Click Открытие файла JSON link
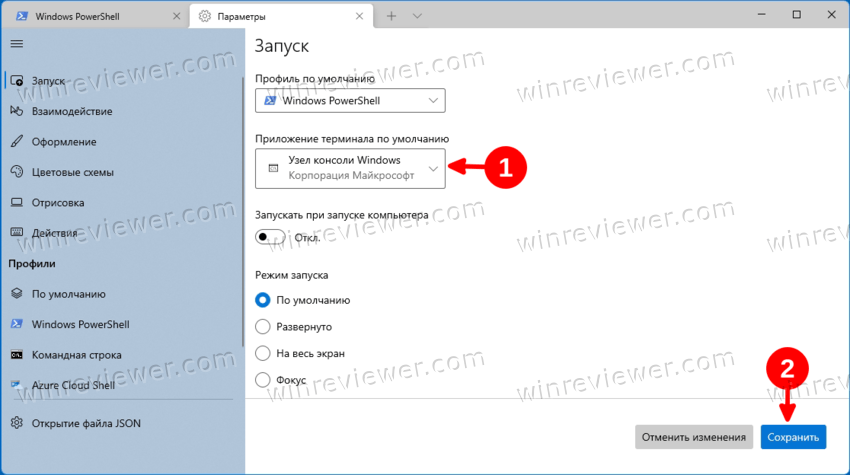Image resolution: width=850 pixels, height=475 pixels. pyautogui.click(x=123, y=423)
